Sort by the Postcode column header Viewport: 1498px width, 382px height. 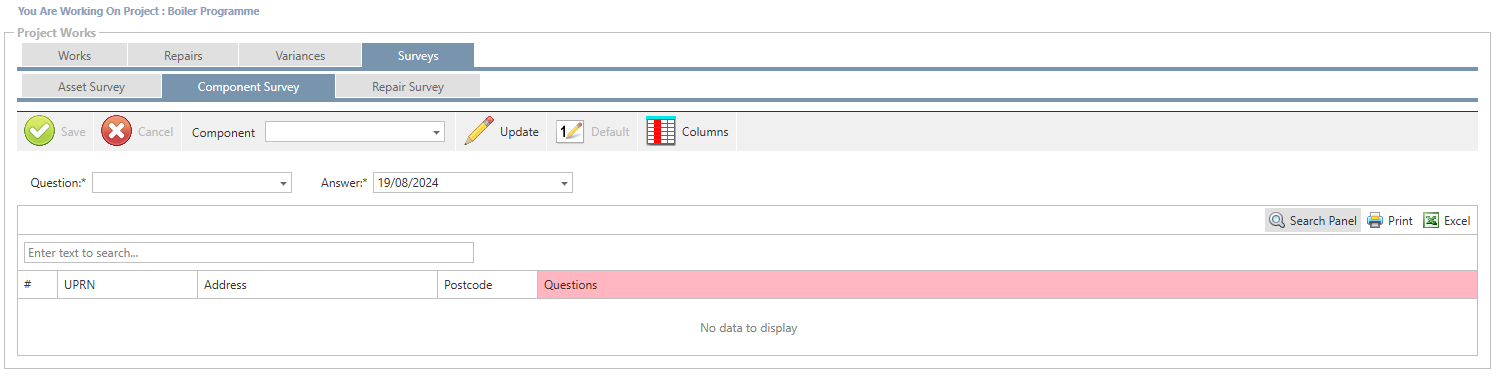click(488, 285)
